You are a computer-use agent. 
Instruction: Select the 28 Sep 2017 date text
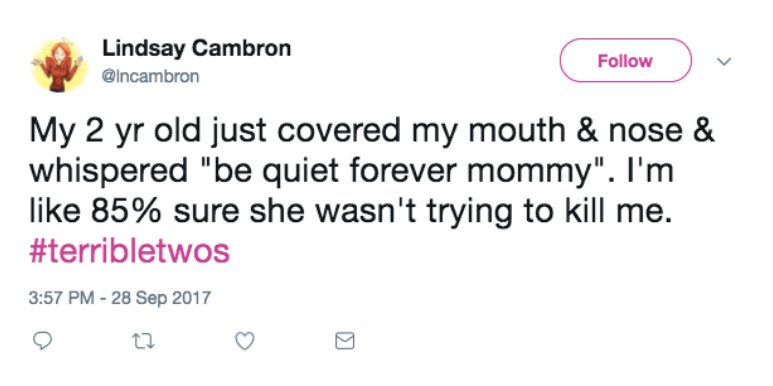[x=161, y=298]
